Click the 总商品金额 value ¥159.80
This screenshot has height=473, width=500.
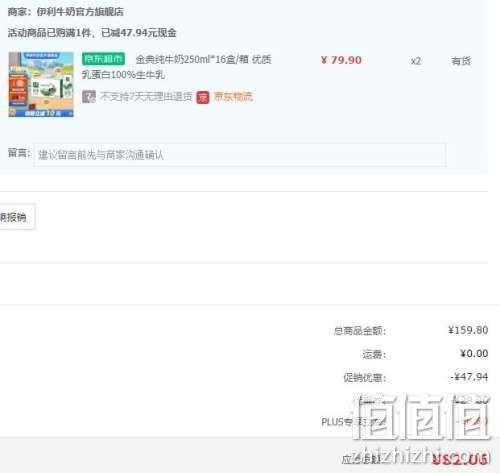click(468, 330)
